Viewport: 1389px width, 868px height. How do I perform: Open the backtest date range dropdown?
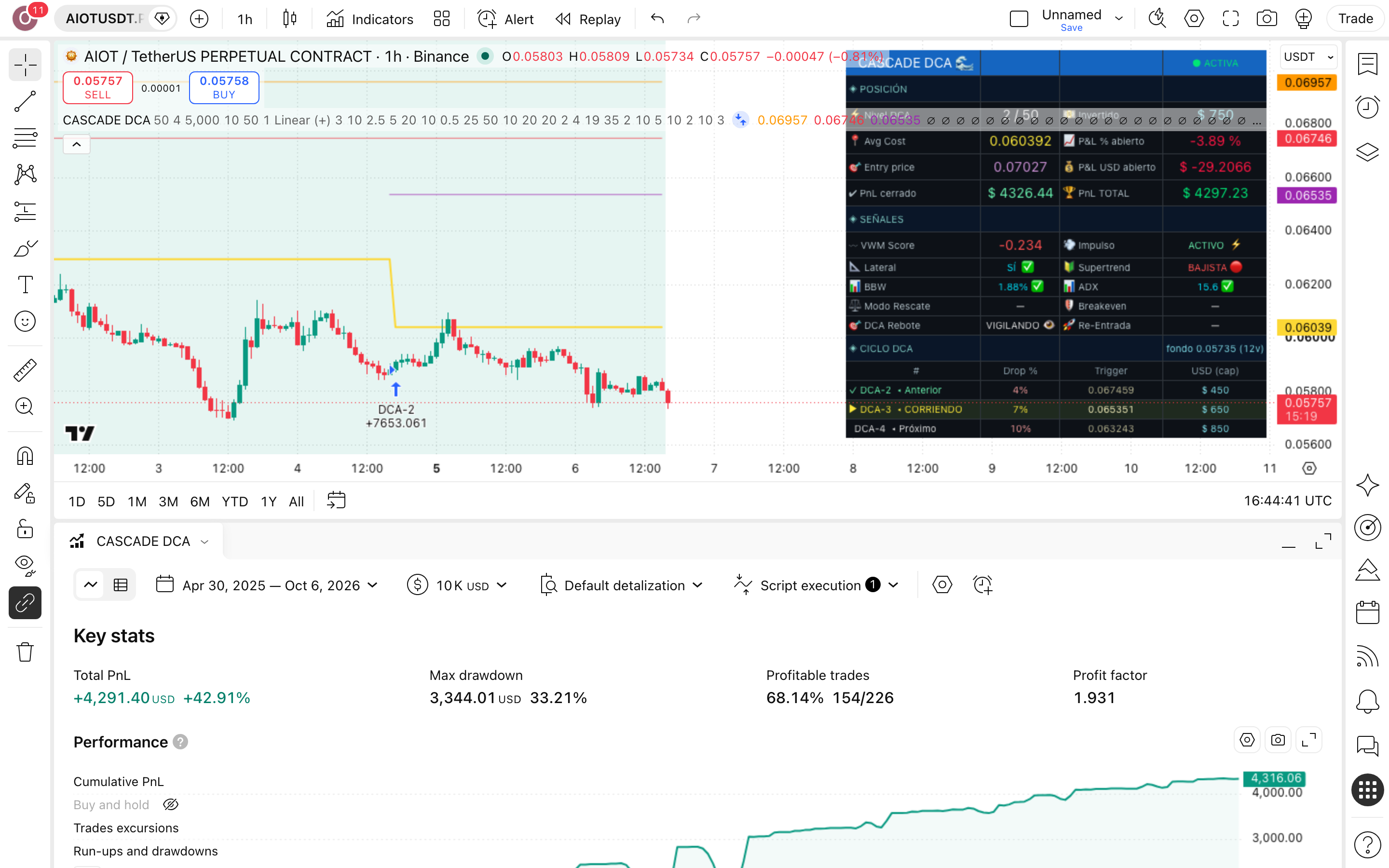click(x=268, y=585)
